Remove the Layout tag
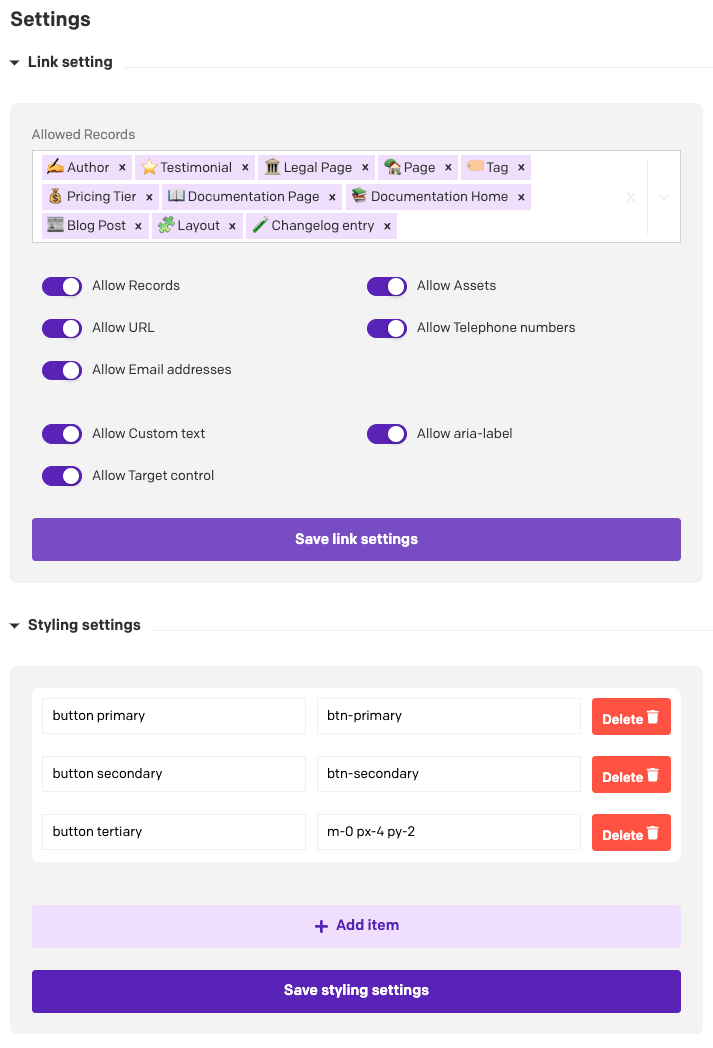The image size is (713, 1048). coord(231,225)
